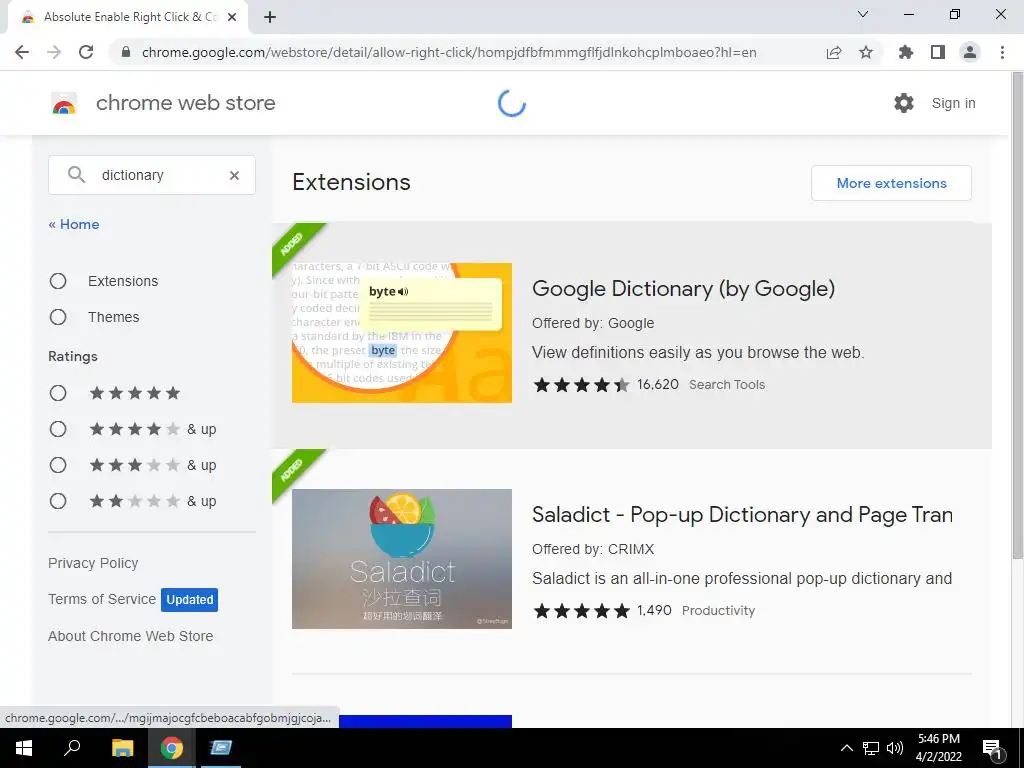This screenshot has width=1024, height=768.
Task: Click the Search Tools category label
Action: 727,385
